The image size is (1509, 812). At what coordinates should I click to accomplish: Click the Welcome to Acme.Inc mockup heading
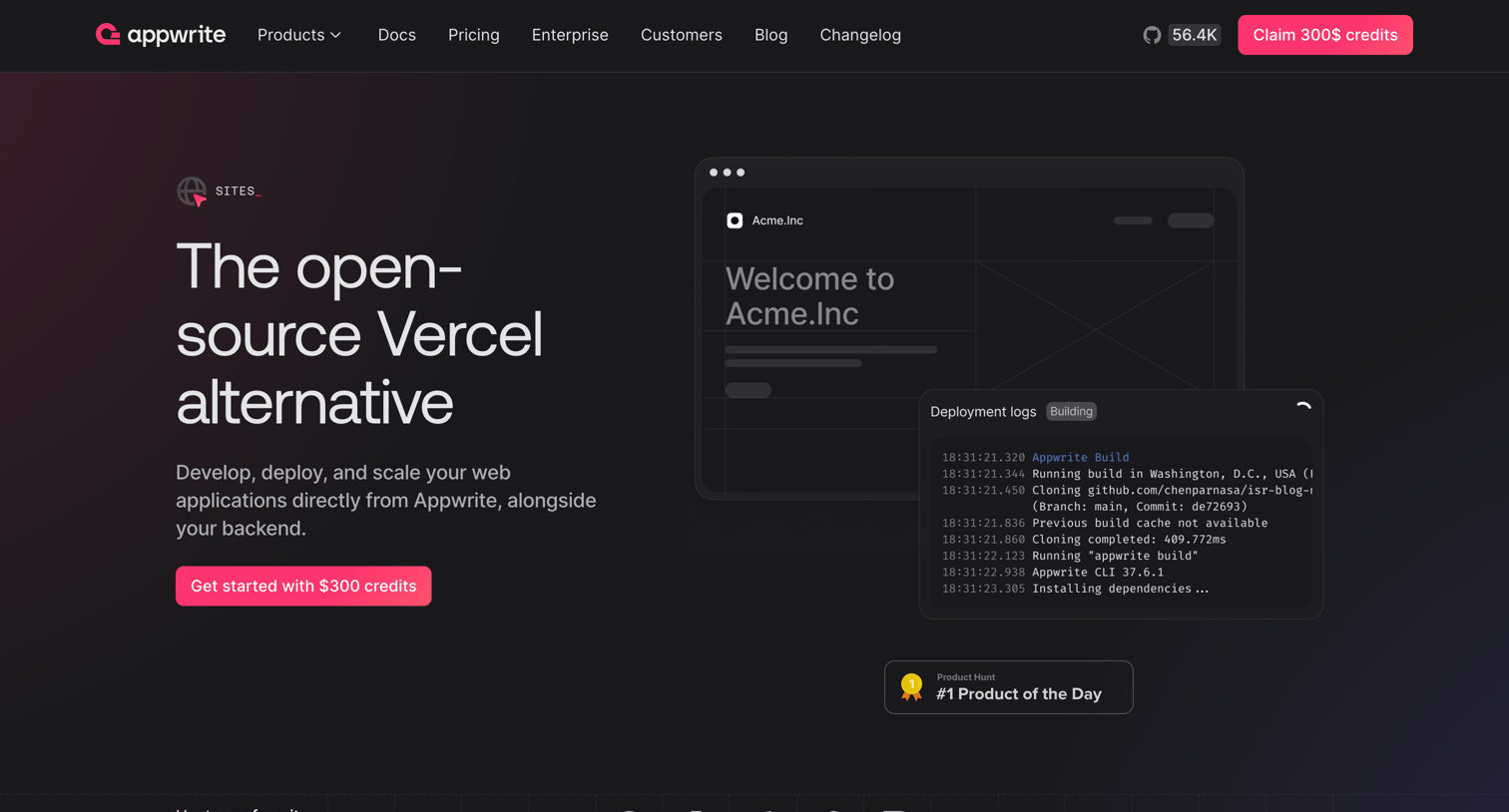point(809,296)
